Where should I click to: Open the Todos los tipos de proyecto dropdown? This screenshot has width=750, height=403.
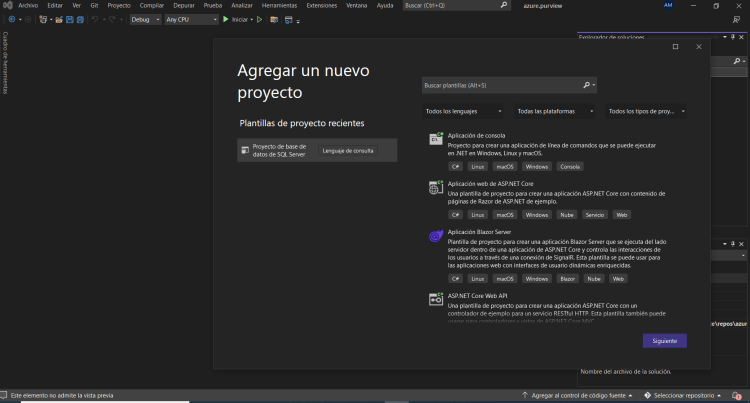pos(647,111)
